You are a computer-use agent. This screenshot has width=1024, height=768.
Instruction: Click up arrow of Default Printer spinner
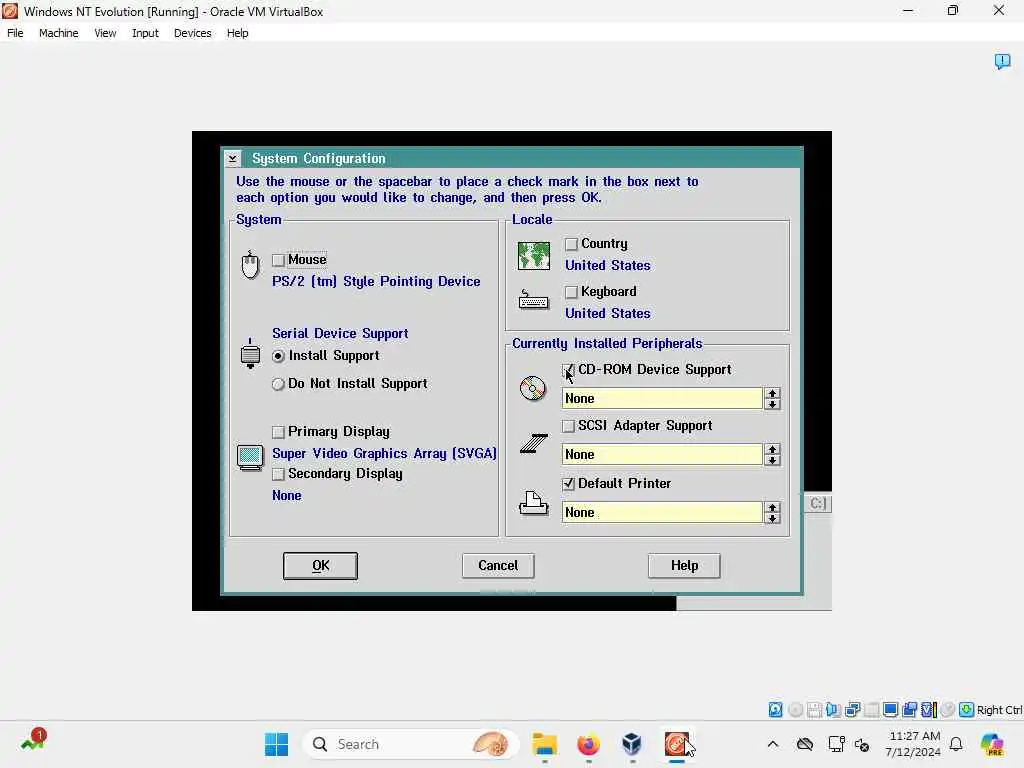(x=773, y=507)
